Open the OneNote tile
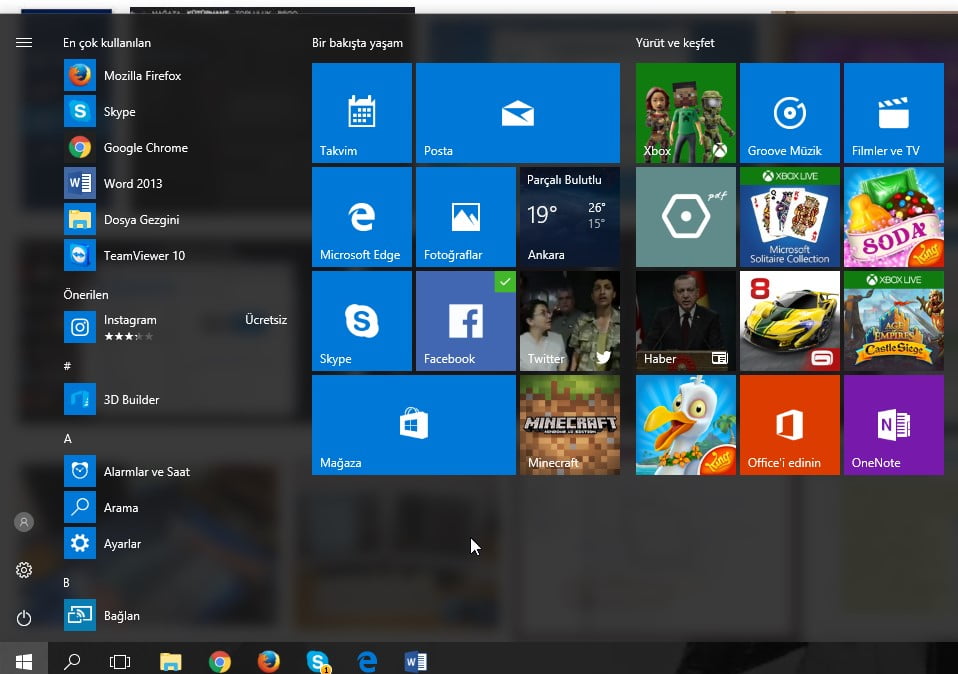 tap(893, 424)
